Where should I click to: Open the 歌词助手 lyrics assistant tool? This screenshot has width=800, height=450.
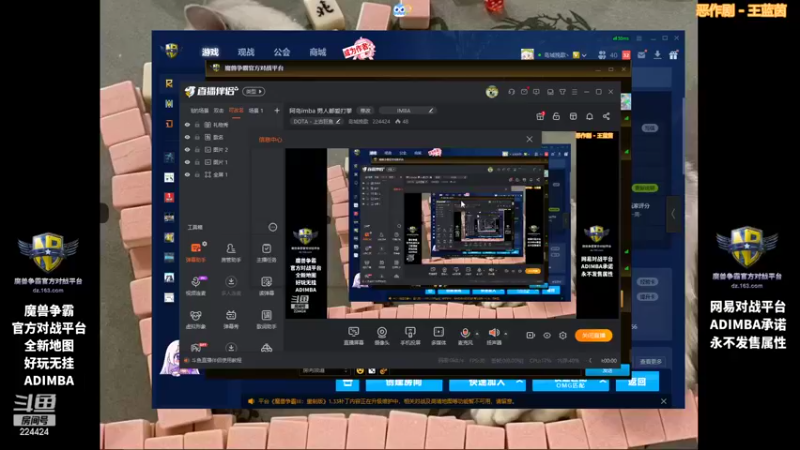(x=266, y=319)
